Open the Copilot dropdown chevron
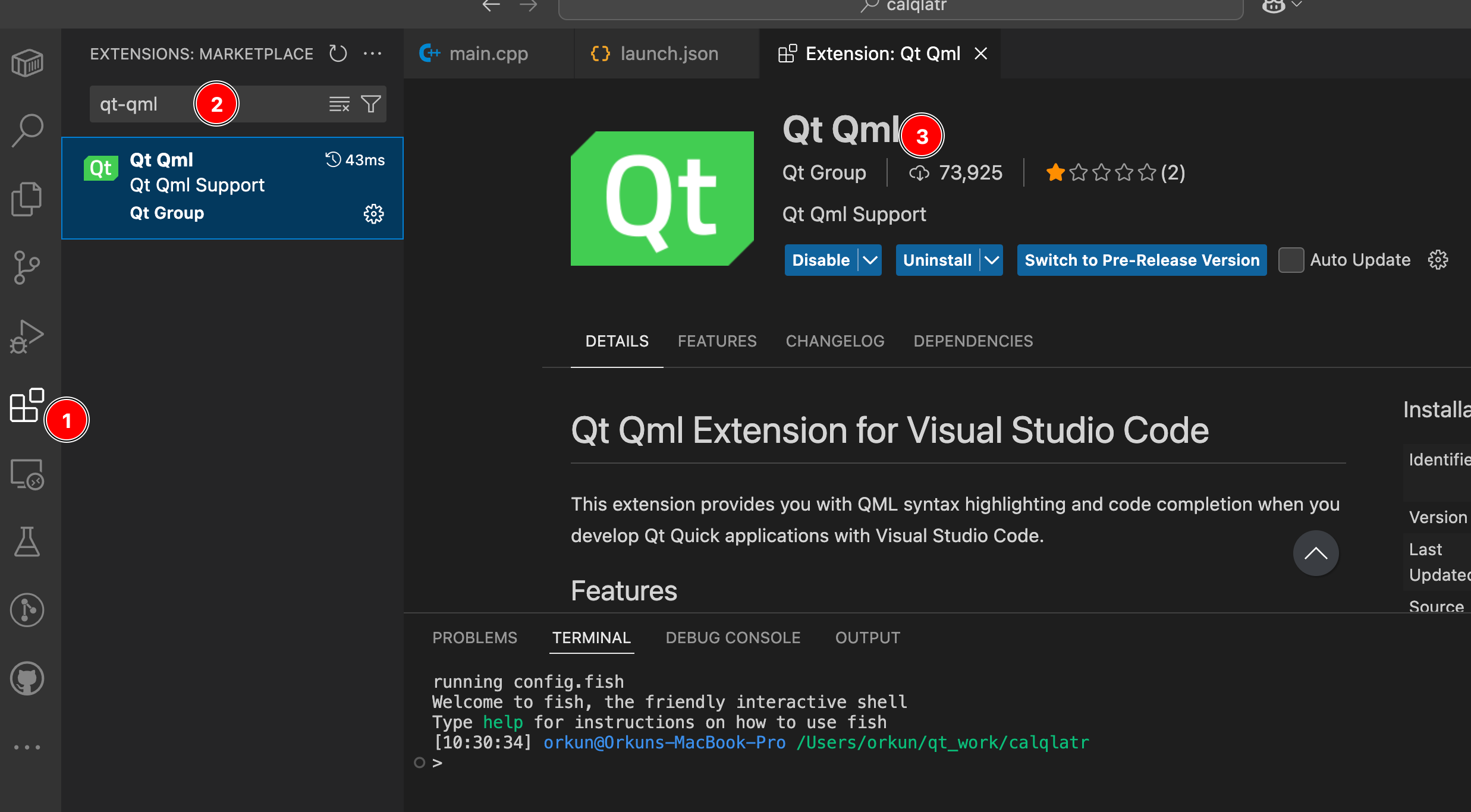Viewport: 1471px width, 812px height. [1297, 4]
